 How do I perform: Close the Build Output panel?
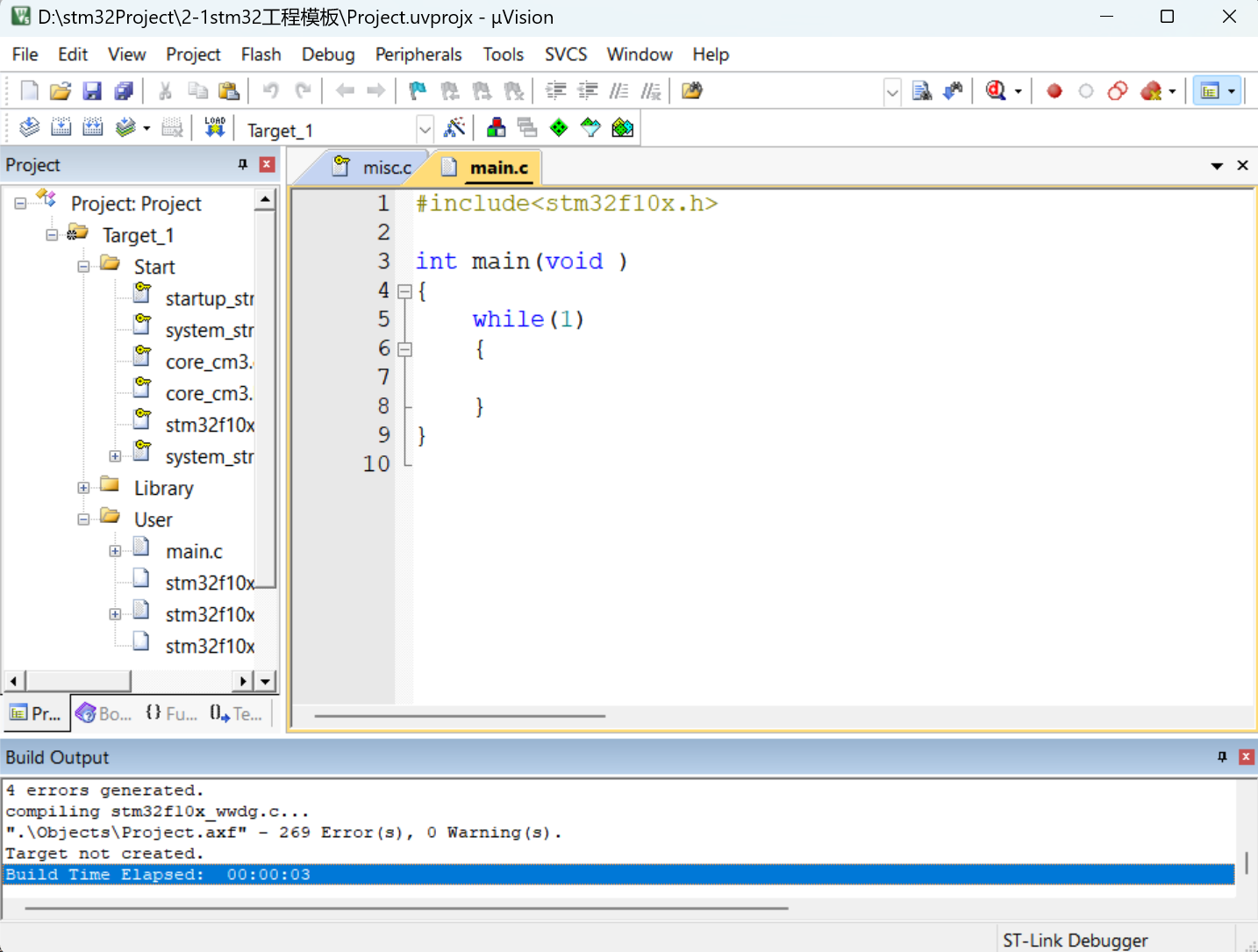(1246, 756)
